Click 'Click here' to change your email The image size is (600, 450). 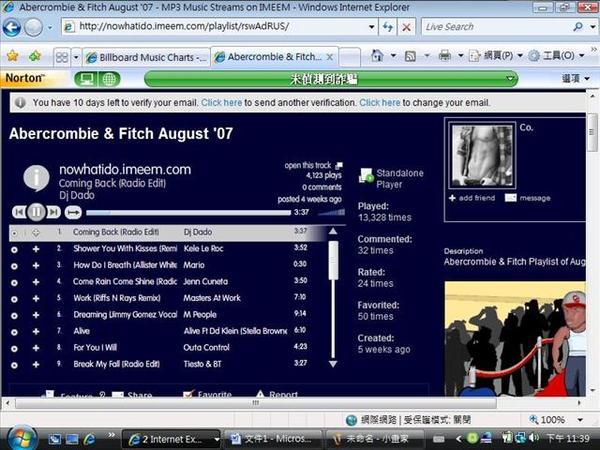(x=380, y=103)
